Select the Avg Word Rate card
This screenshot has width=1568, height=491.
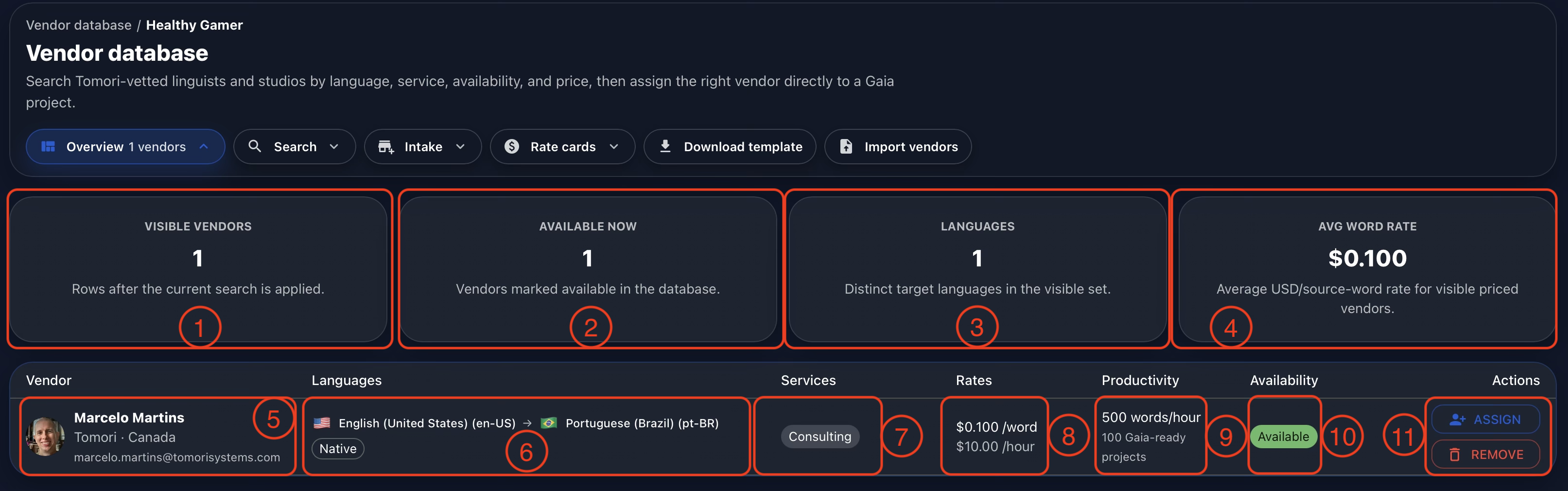click(x=1367, y=269)
